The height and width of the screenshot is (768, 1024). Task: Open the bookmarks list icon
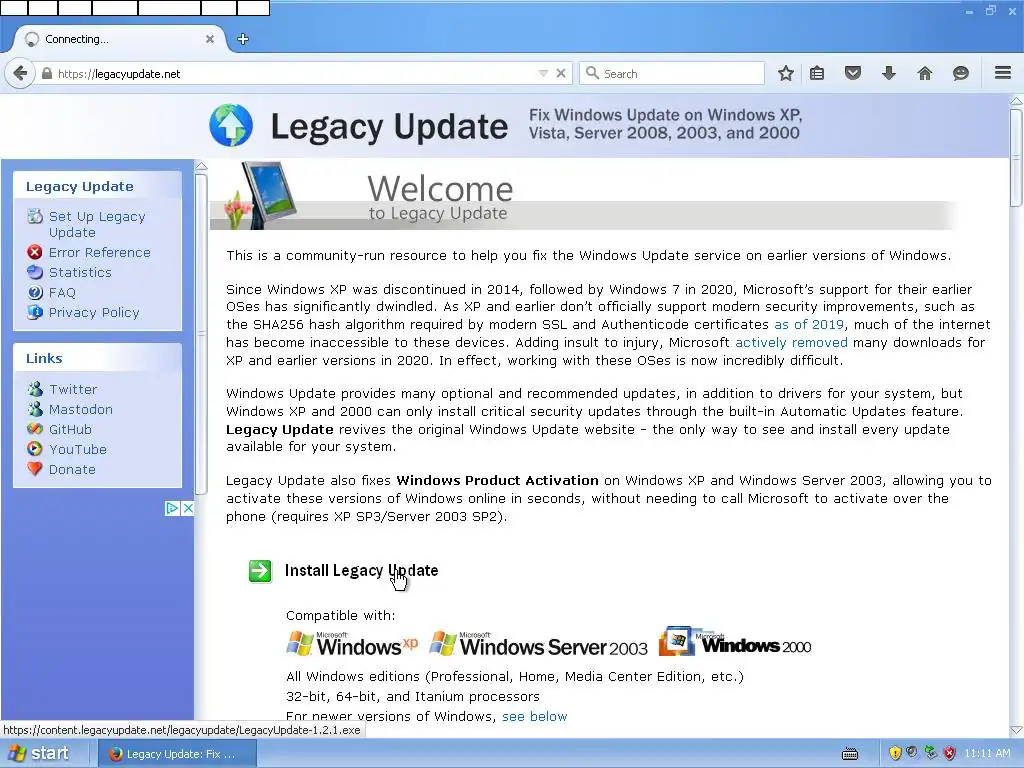tap(817, 73)
